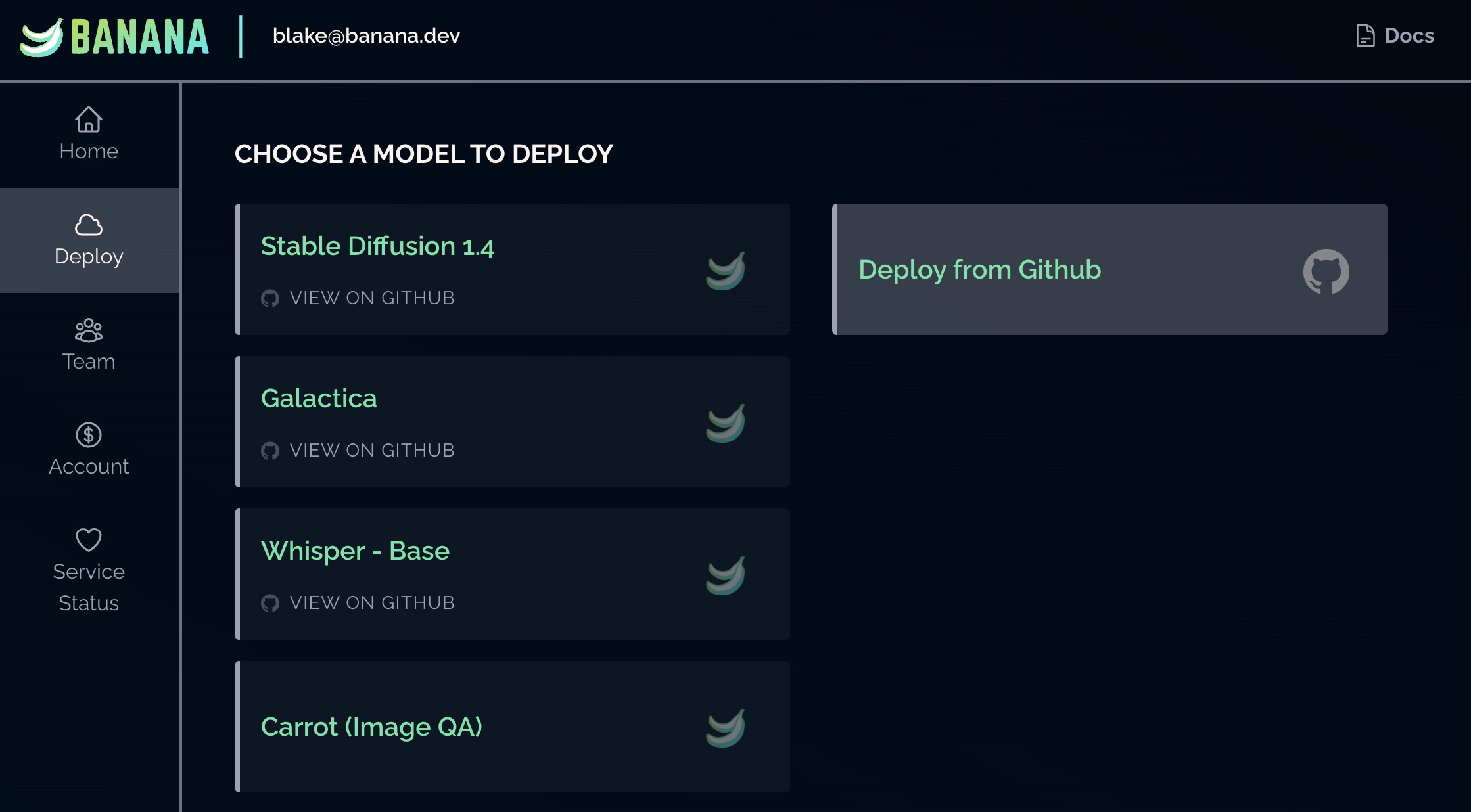View Galactica on GitHub
1471x812 pixels.
coord(371,451)
